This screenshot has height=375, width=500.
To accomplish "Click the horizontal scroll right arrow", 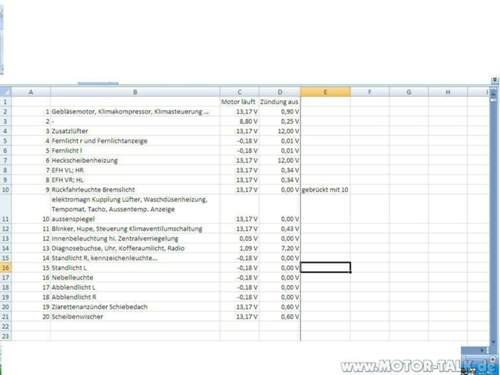I will coord(483,350).
